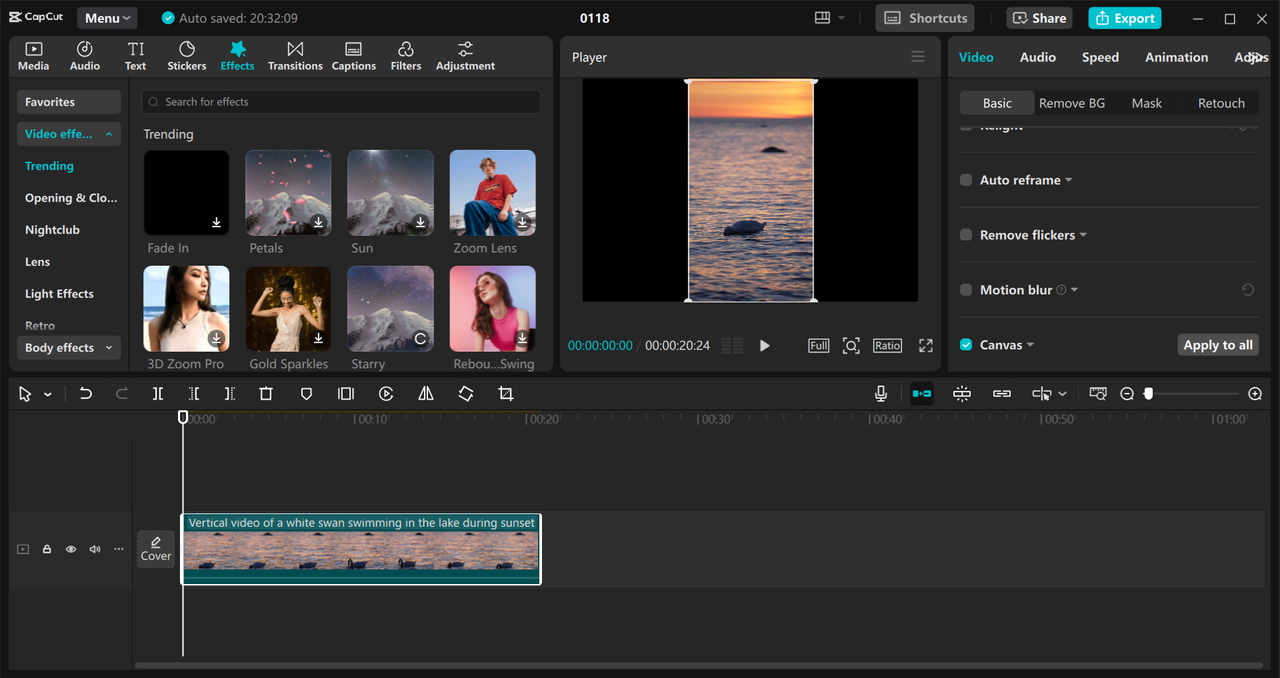Click the fullscreen expand icon in Player

926,345
